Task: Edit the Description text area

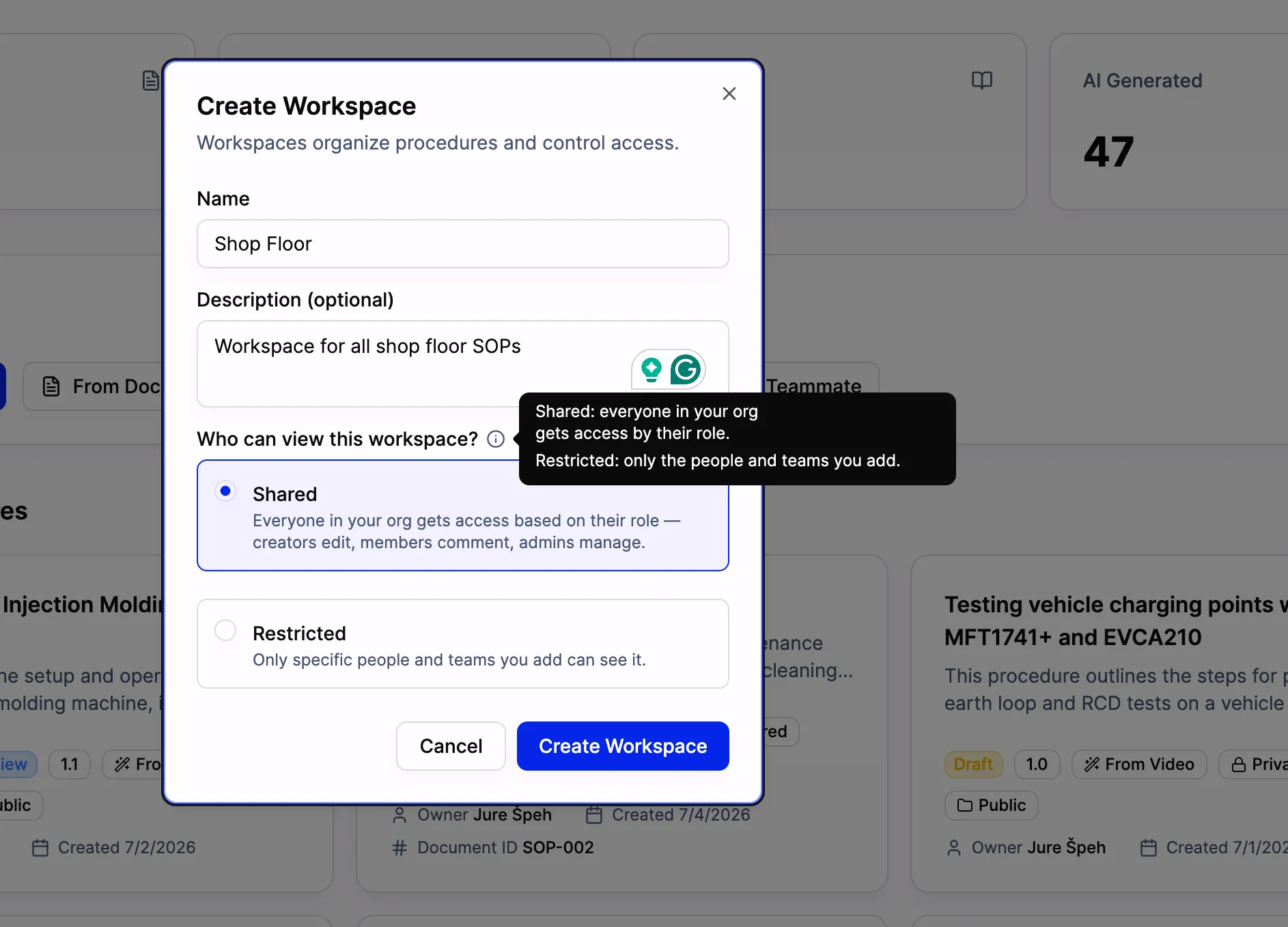Action: click(463, 364)
